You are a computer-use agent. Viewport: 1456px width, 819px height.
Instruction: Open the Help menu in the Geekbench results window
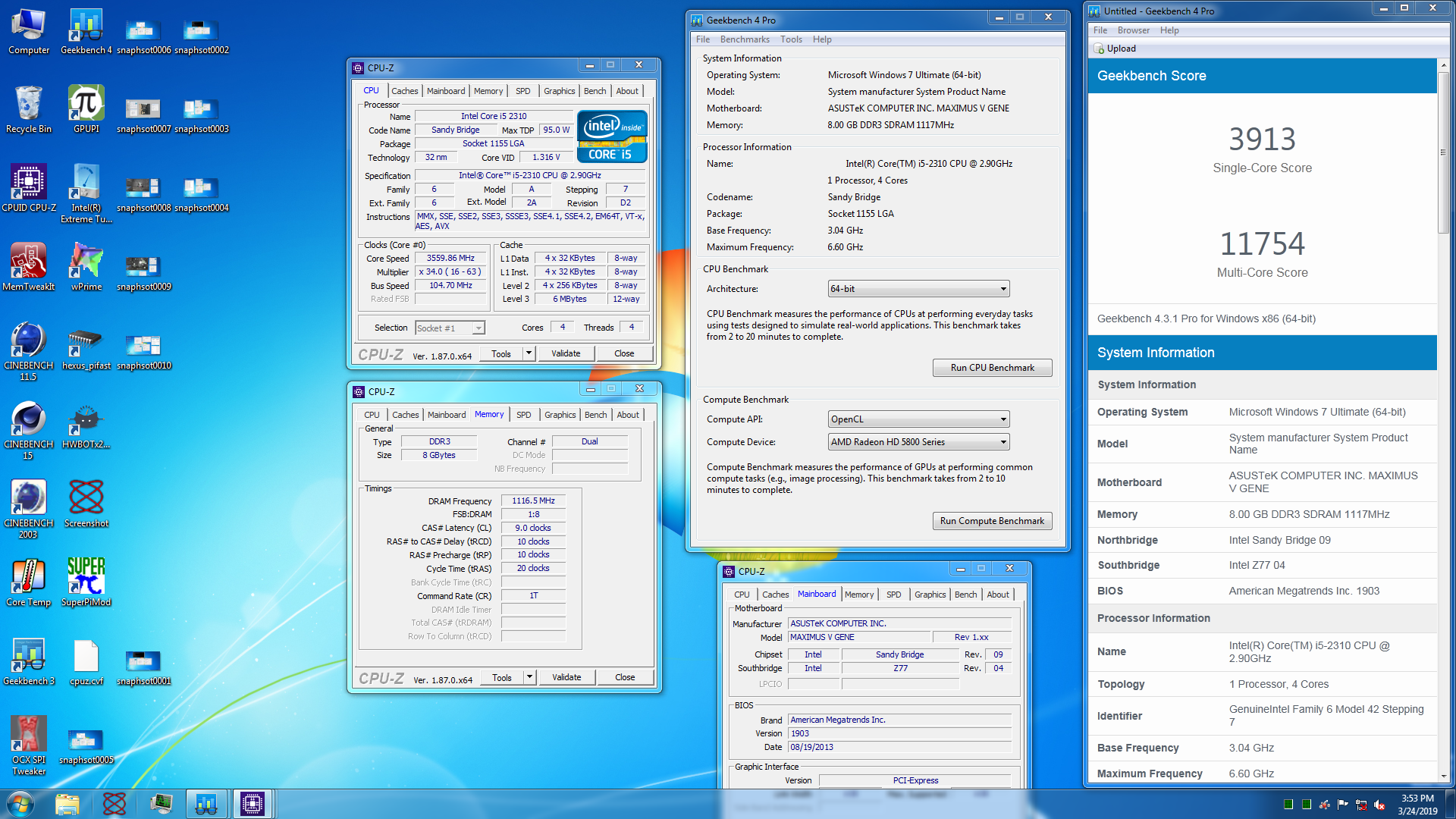pyautogui.click(x=1169, y=30)
